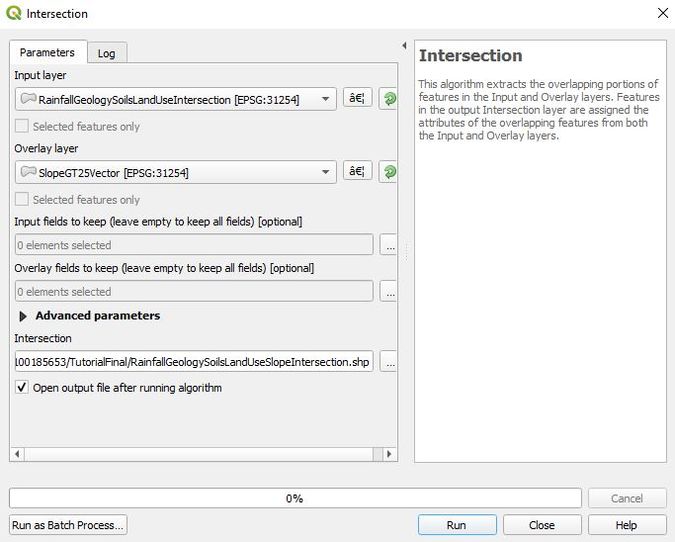This screenshot has width=675, height=542.
Task: Browse for Intersection output file location
Action: (x=389, y=363)
